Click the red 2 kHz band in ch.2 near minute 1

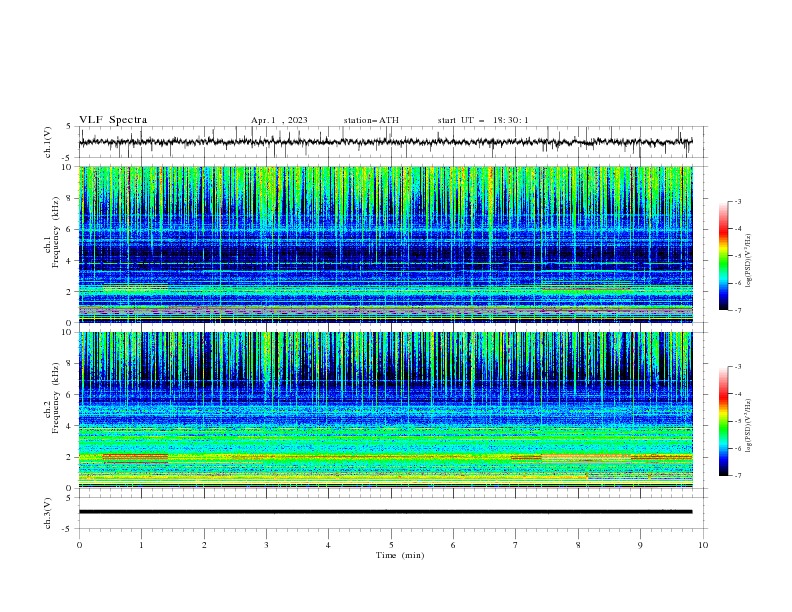(x=135, y=456)
